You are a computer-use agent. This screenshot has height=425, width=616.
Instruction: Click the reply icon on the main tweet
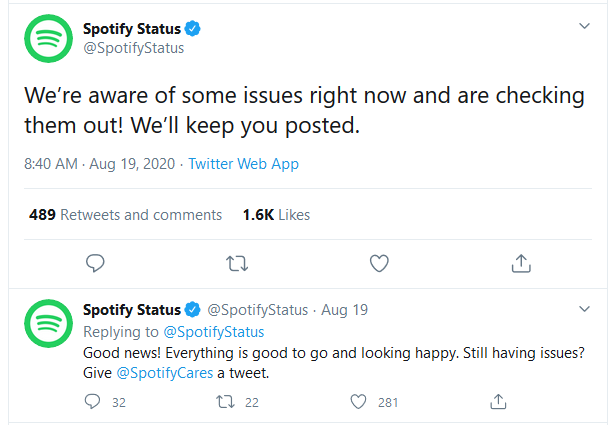coord(95,263)
